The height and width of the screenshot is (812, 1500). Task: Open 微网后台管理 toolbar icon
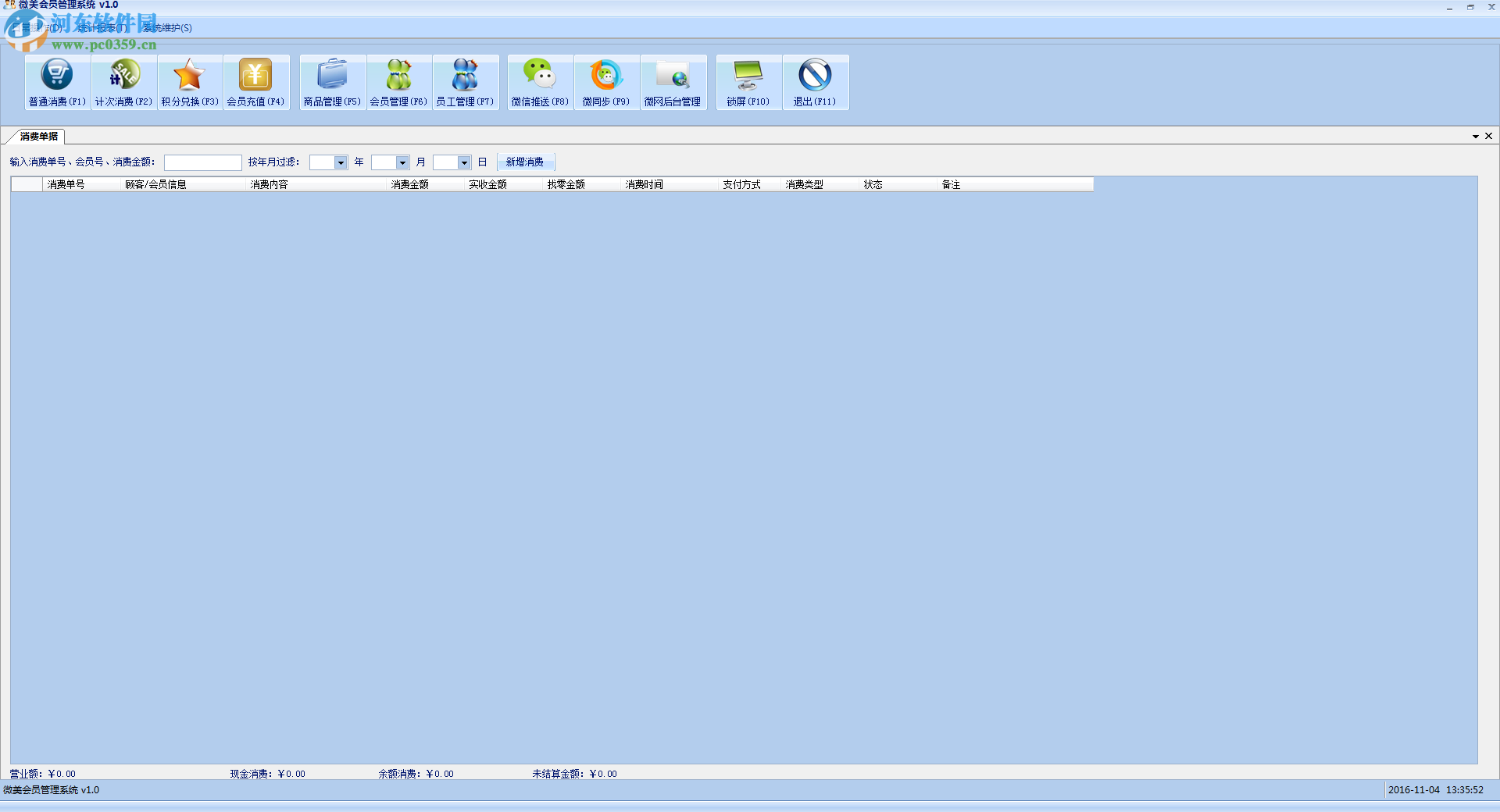pyautogui.click(x=673, y=82)
